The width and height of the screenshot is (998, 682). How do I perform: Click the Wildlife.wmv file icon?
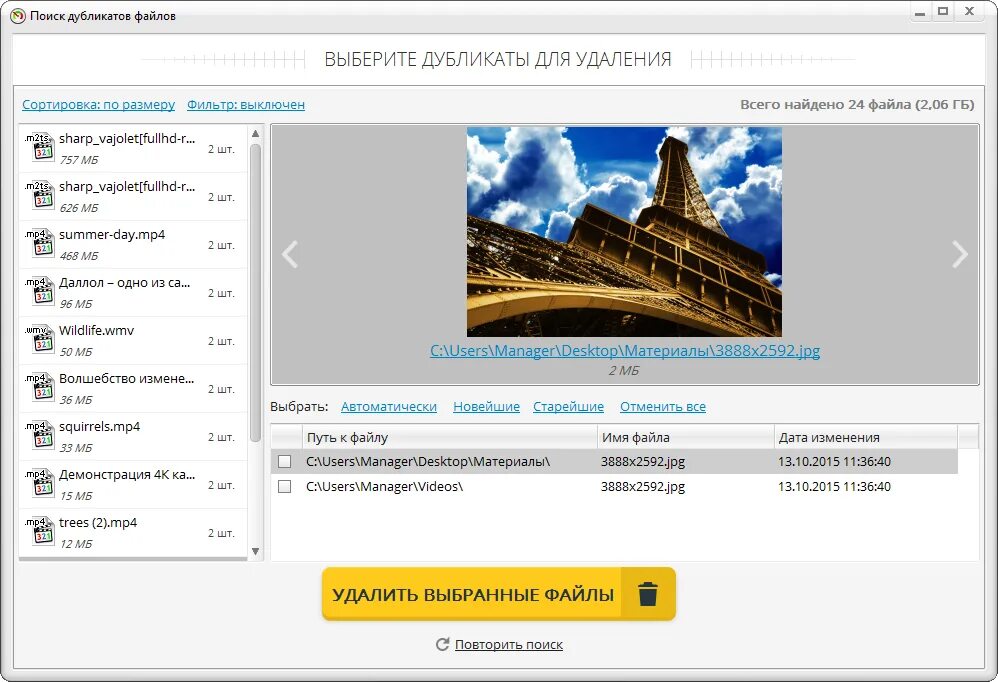click(x=40, y=340)
